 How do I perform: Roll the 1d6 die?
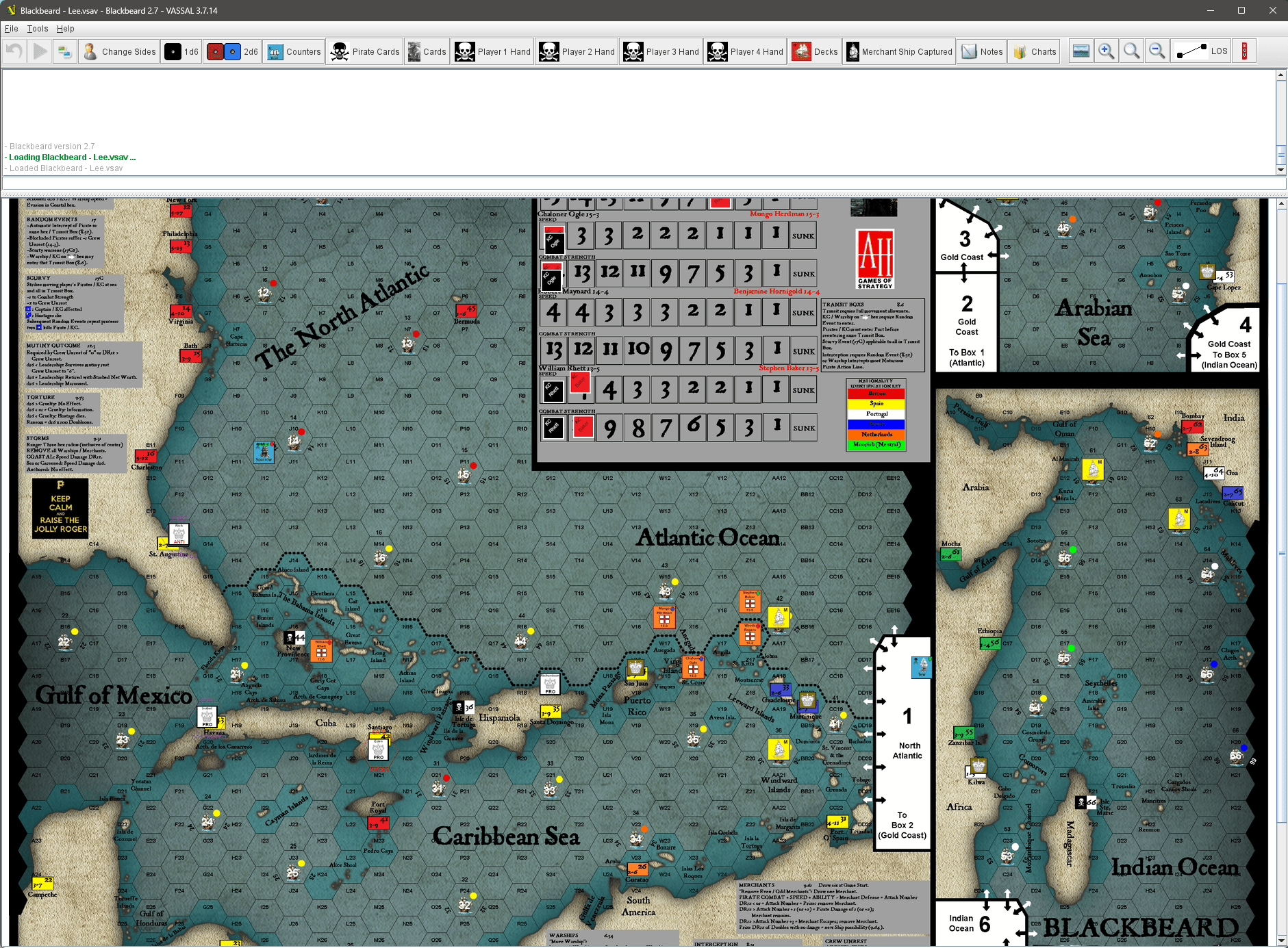click(x=182, y=51)
